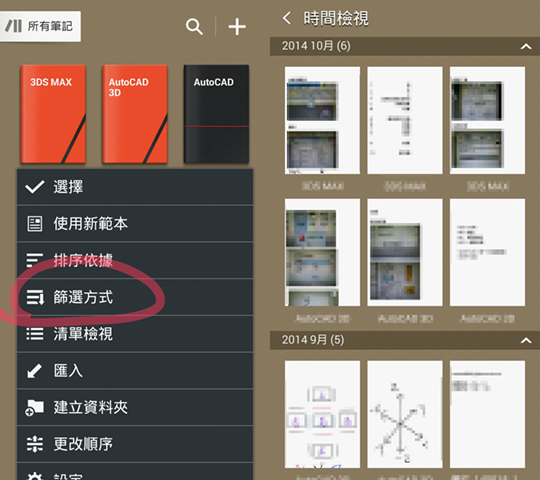Screen dimensions: 540x480
Task: Open third note thumbnail in 2014 9月
Action: (487, 415)
